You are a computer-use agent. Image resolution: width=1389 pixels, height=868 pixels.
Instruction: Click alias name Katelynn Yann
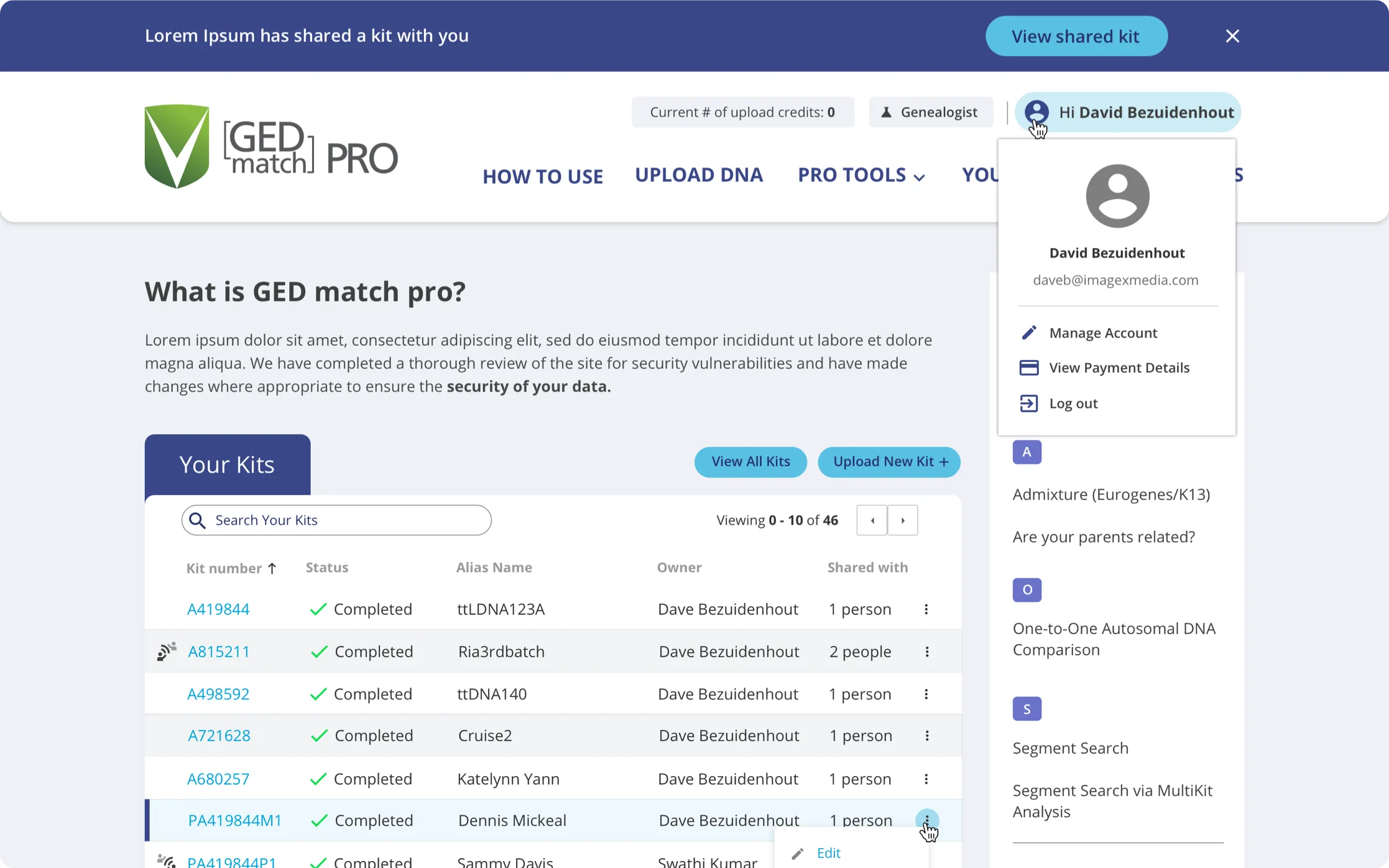(509, 779)
